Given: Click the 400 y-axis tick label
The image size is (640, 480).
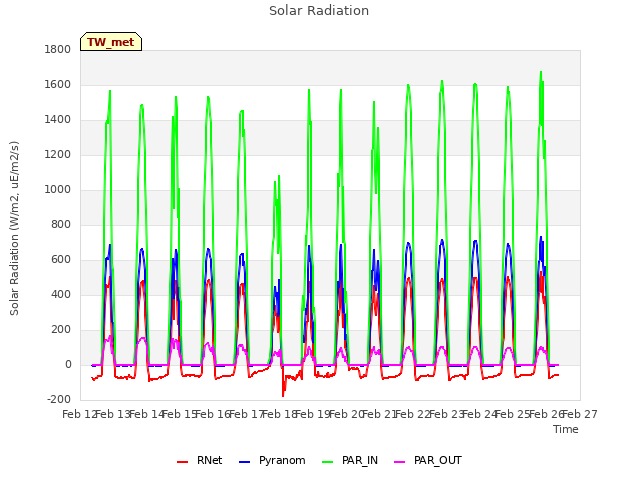Looking at the screenshot, I should [x=61, y=295].
